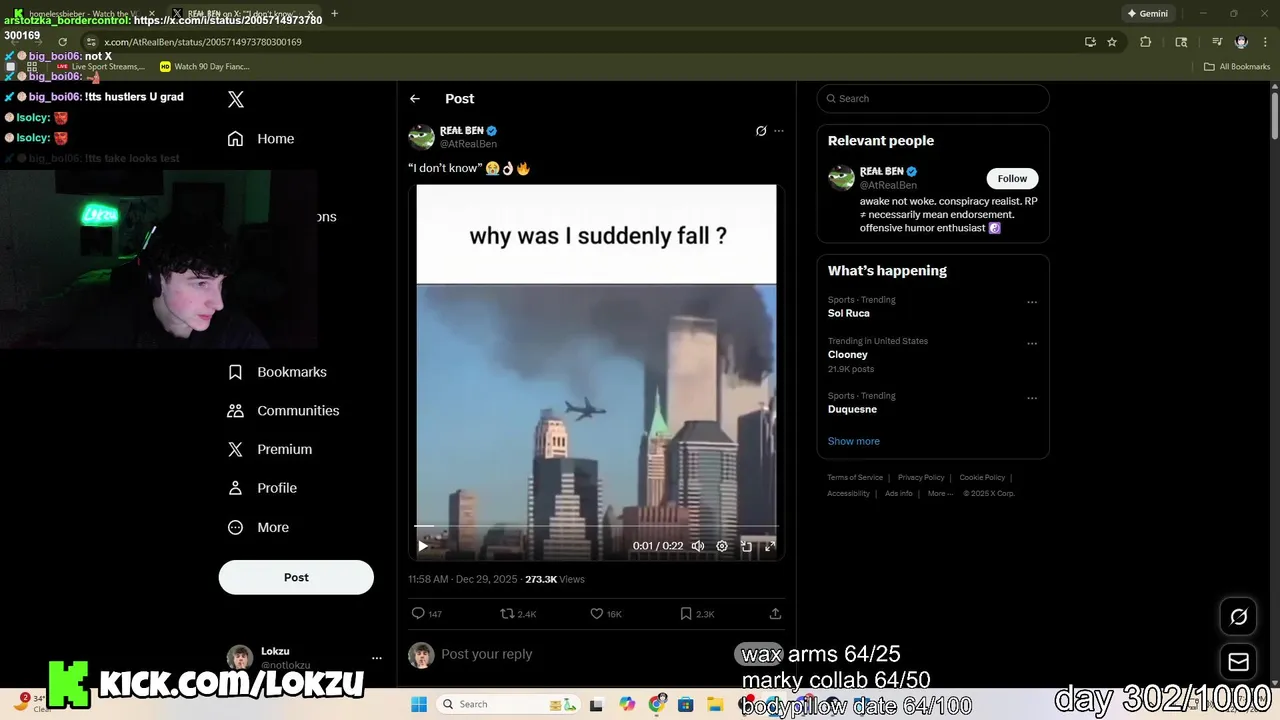Viewport: 1280px width, 720px height.
Task: Play the video
Action: point(423,546)
